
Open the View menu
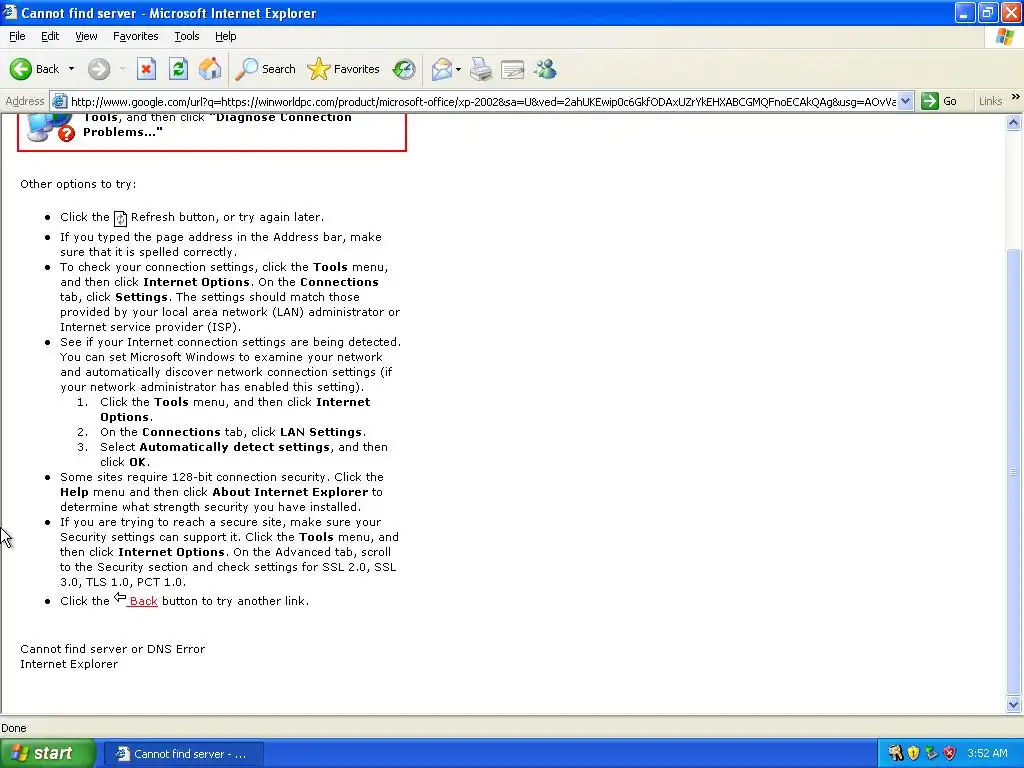[x=86, y=36]
